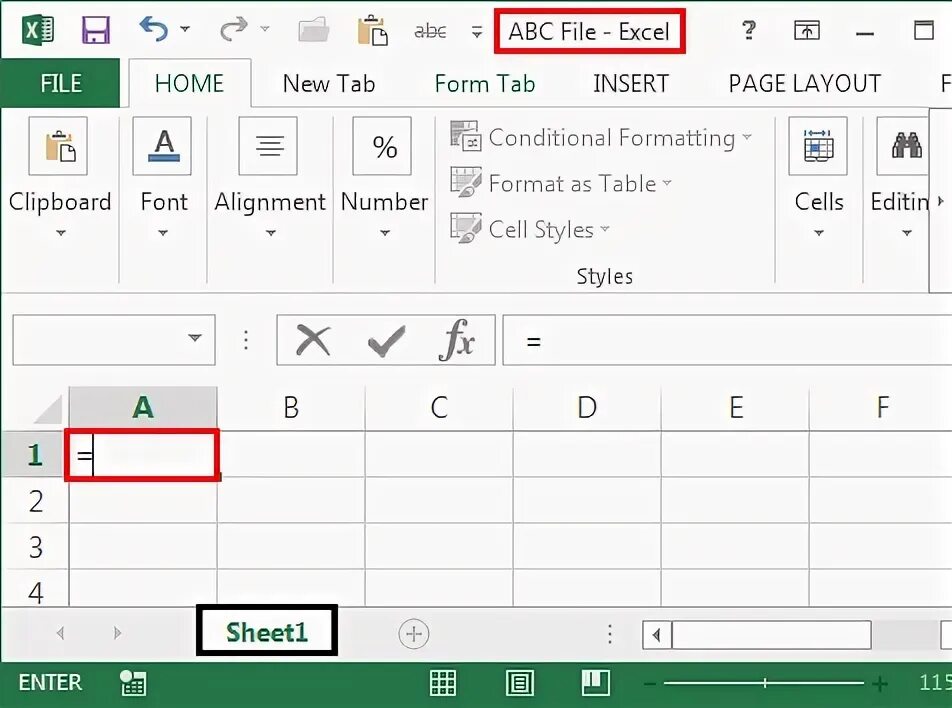952x708 pixels.
Task: Open the redo history dropdown arrow
Action: (x=265, y=29)
